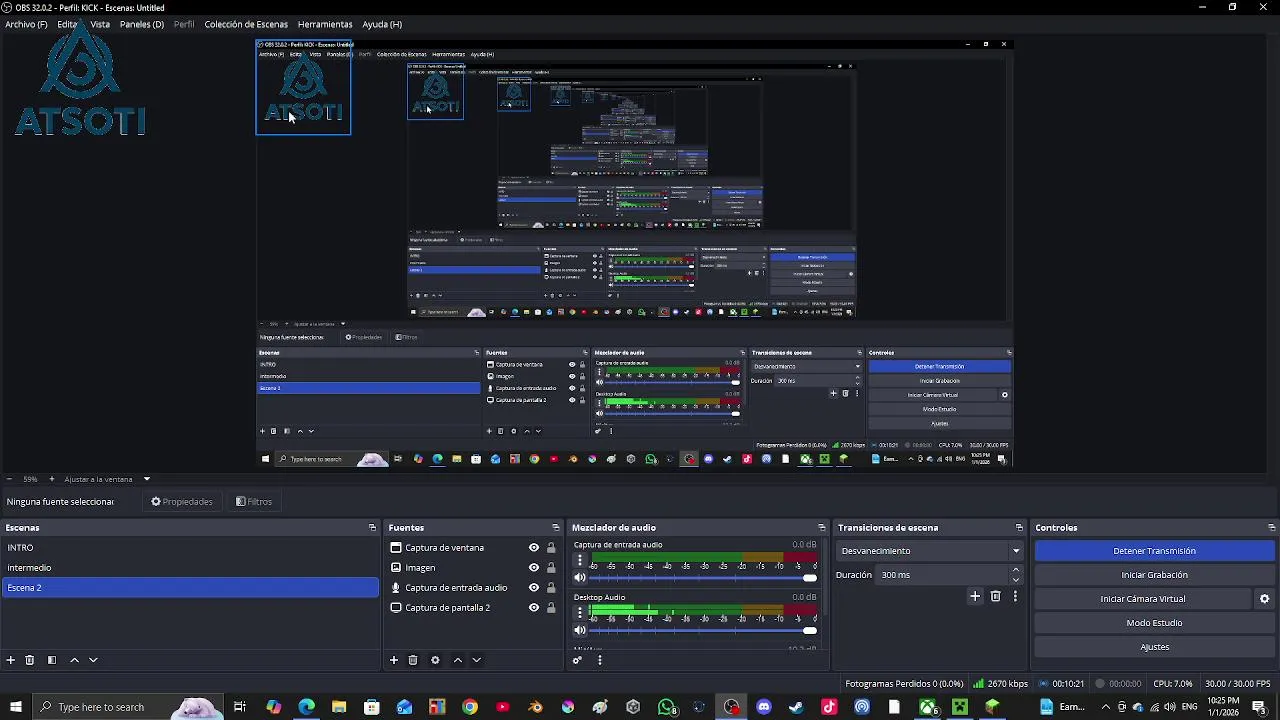Open Paneles (D) menu
Viewport: 1280px width, 720px height.
(x=142, y=24)
